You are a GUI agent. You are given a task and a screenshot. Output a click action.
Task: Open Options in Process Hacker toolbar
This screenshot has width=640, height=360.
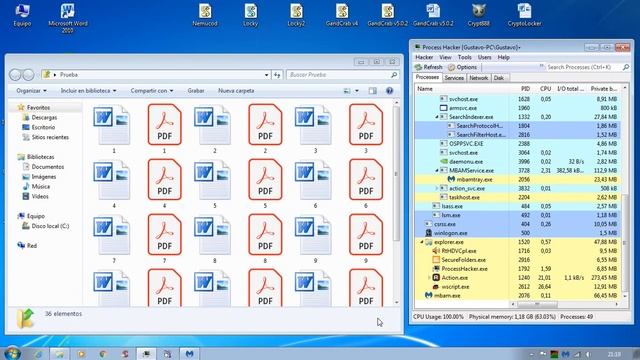[x=462, y=67]
